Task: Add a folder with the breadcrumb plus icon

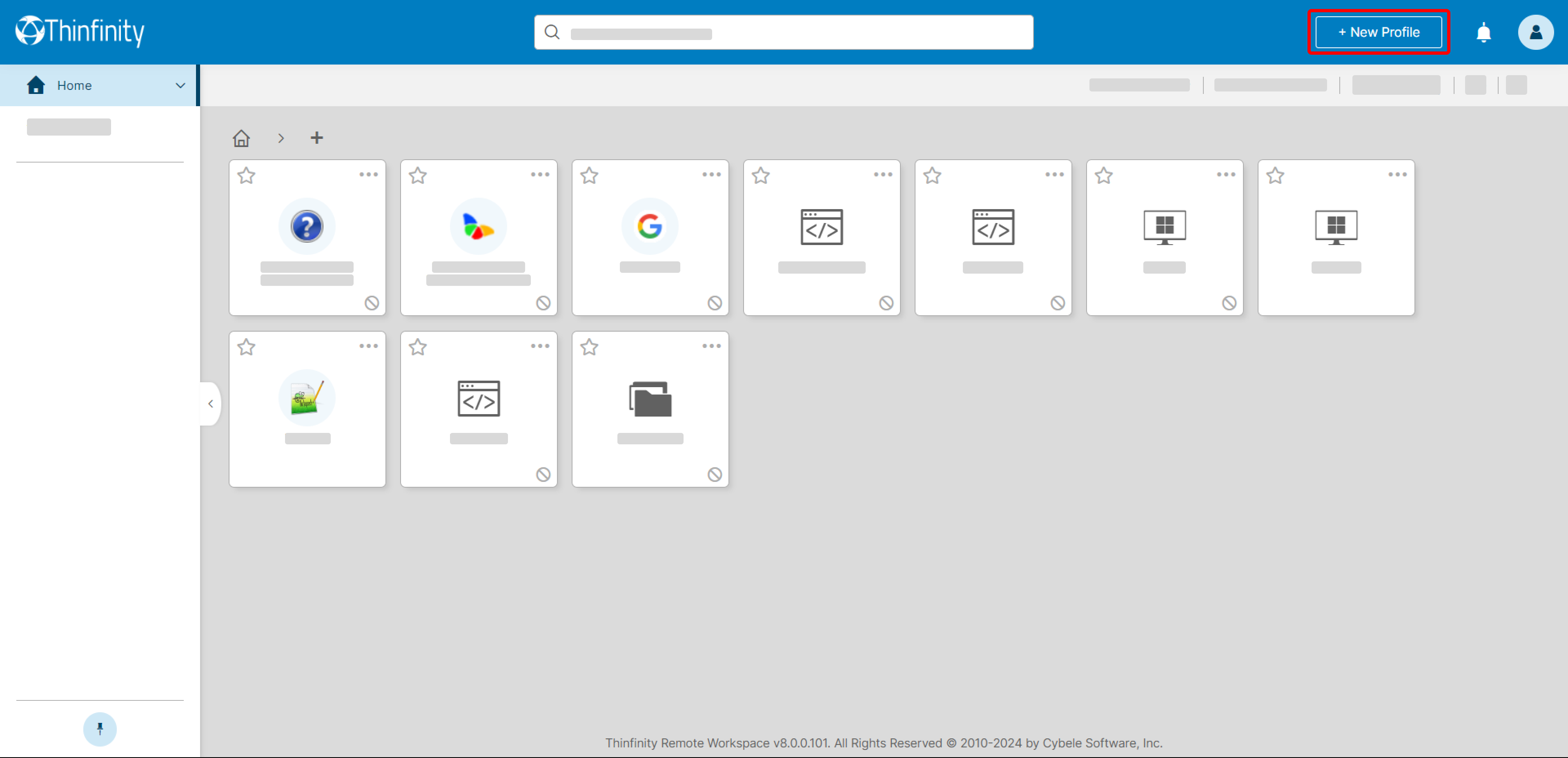Action: tap(316, 138)
